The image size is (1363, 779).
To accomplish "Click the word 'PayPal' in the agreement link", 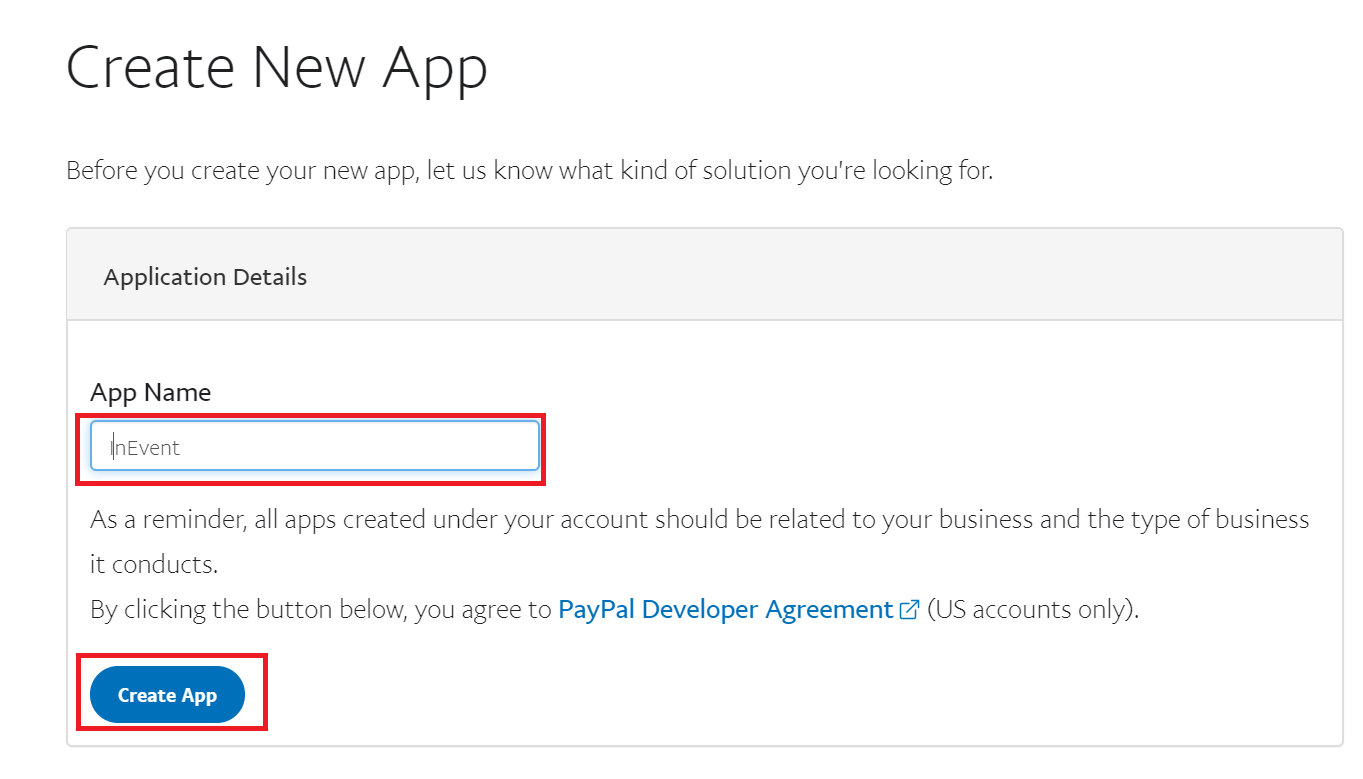I will tap(596, 609).
